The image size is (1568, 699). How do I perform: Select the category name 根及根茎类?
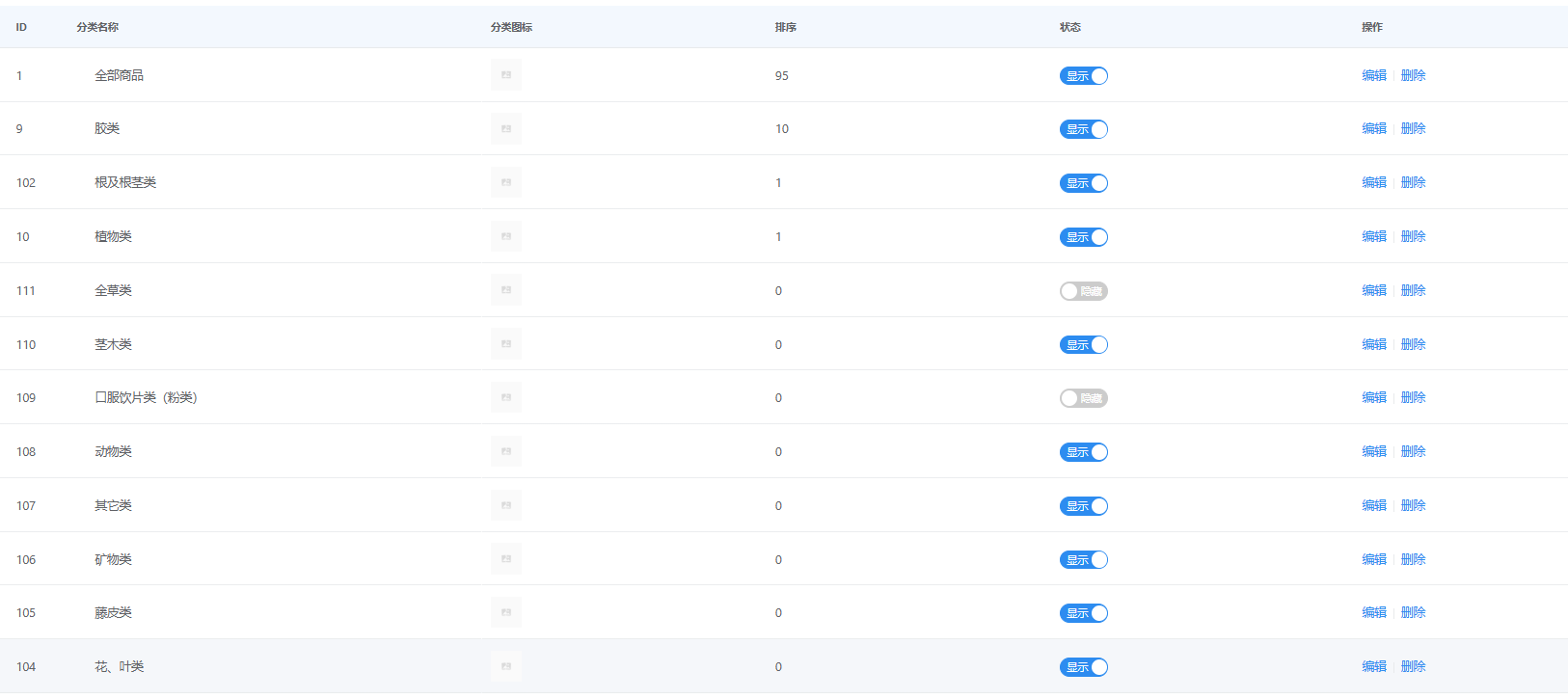(125, 182)
